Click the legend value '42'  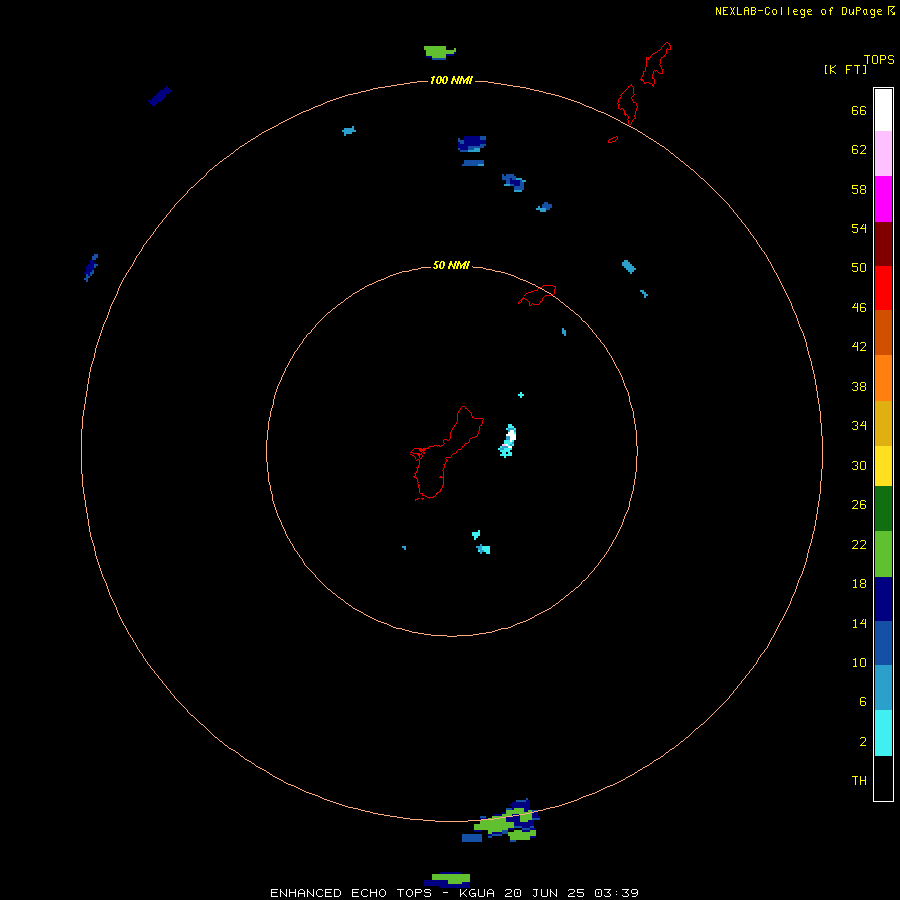click(x=859, y=347)
